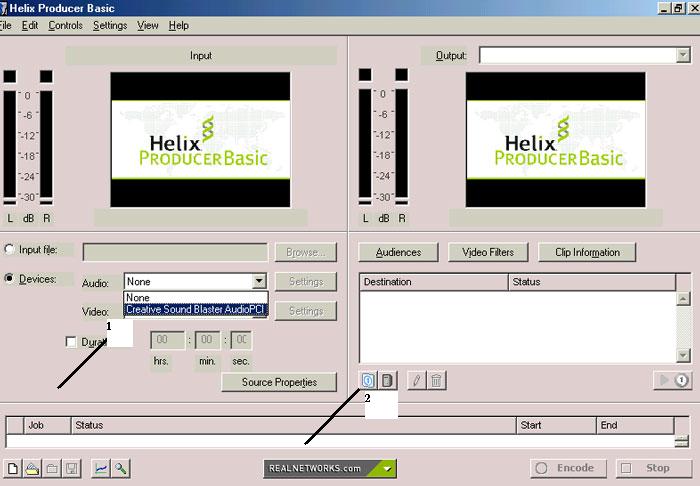Viewport: 700px width, 486px height.
Task: Click the duration hours field
Action: point(167,340)
